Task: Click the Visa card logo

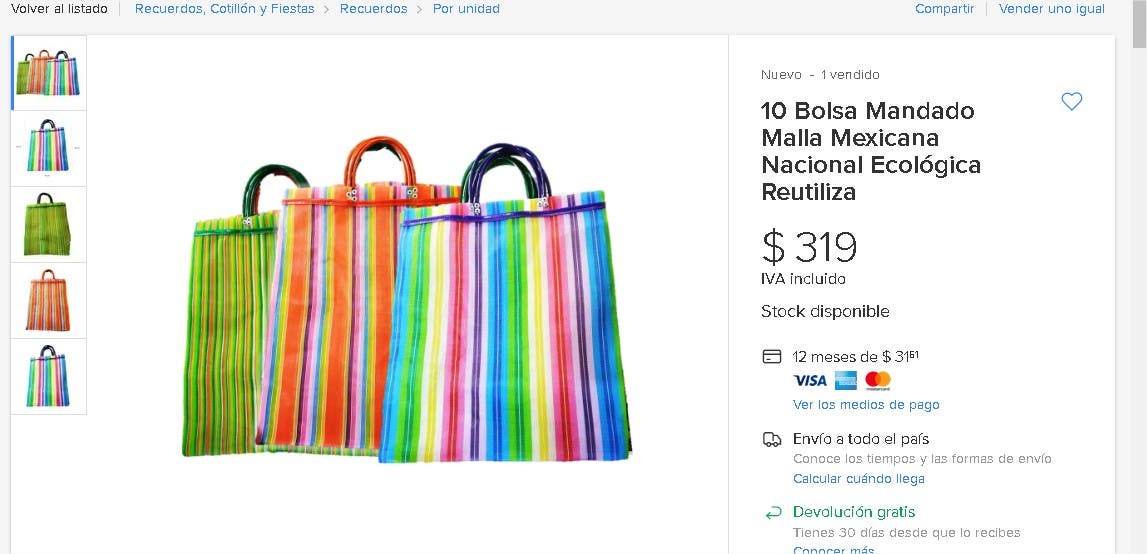Action: [810, 380]
